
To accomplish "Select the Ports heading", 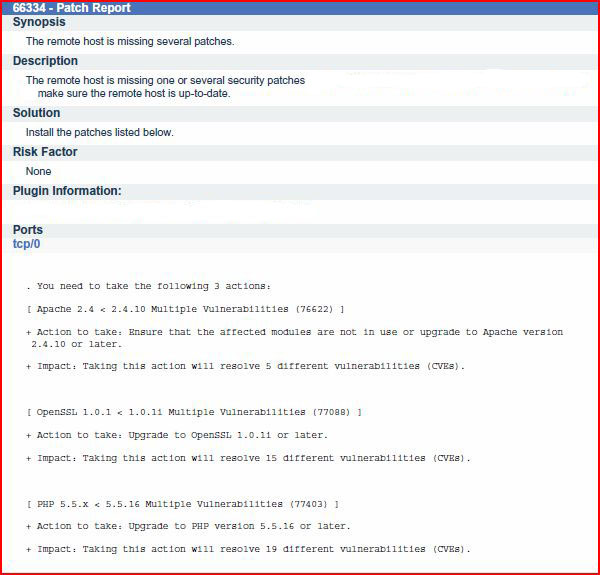I will [28, 230].
